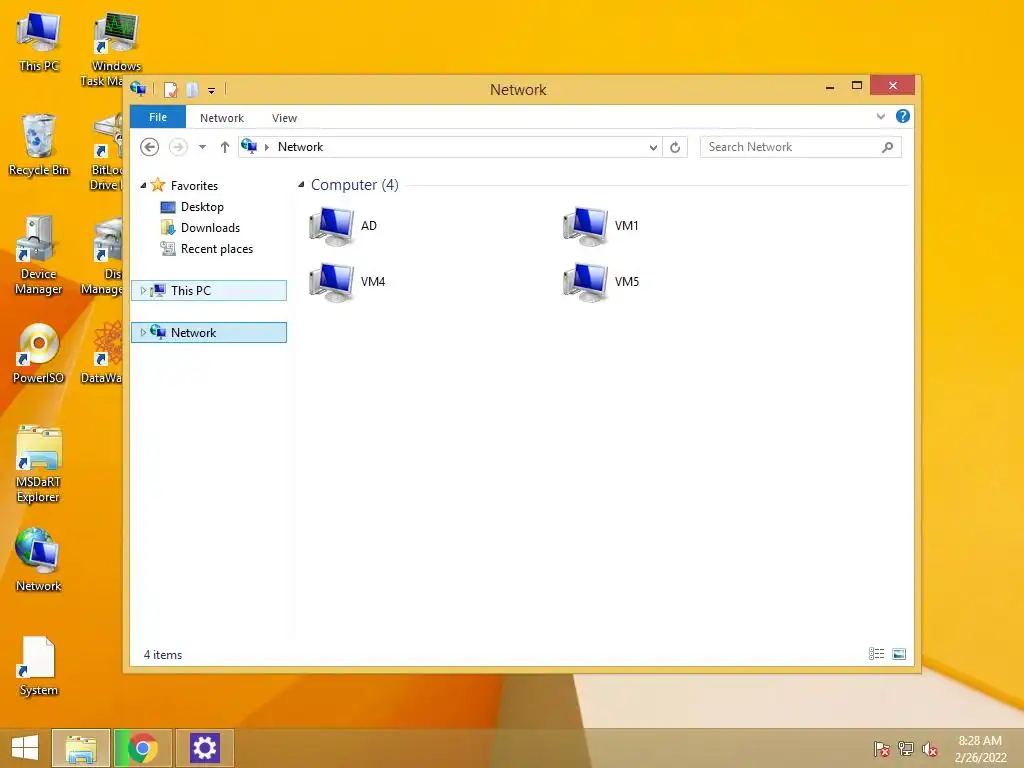The width and height of the screenshot is (1024, 768).
Task: Select the VM4 computer icon
Action: click(x=332, y=282)
